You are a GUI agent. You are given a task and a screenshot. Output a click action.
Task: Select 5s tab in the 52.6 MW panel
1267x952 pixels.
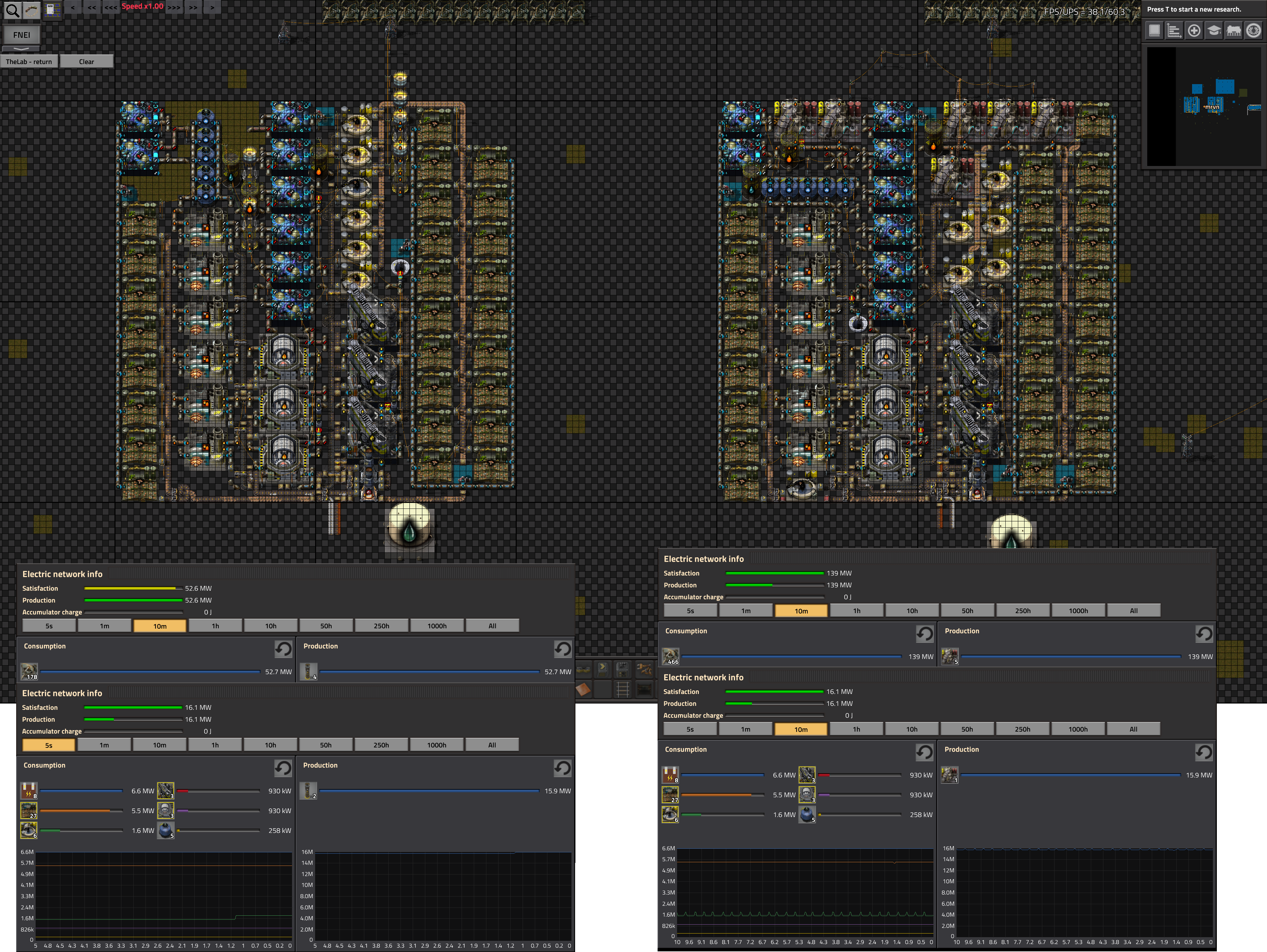click(49, 626)
